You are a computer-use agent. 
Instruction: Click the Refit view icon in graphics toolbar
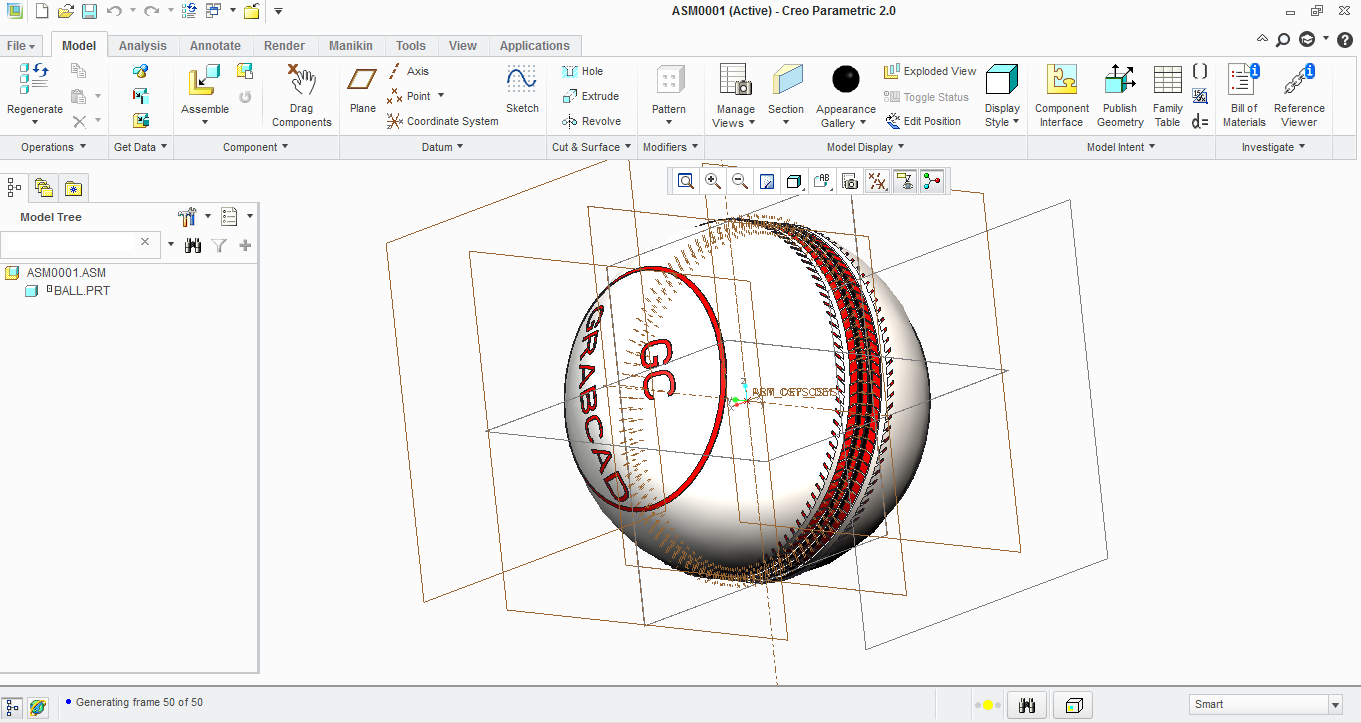(x=686, y=181)
